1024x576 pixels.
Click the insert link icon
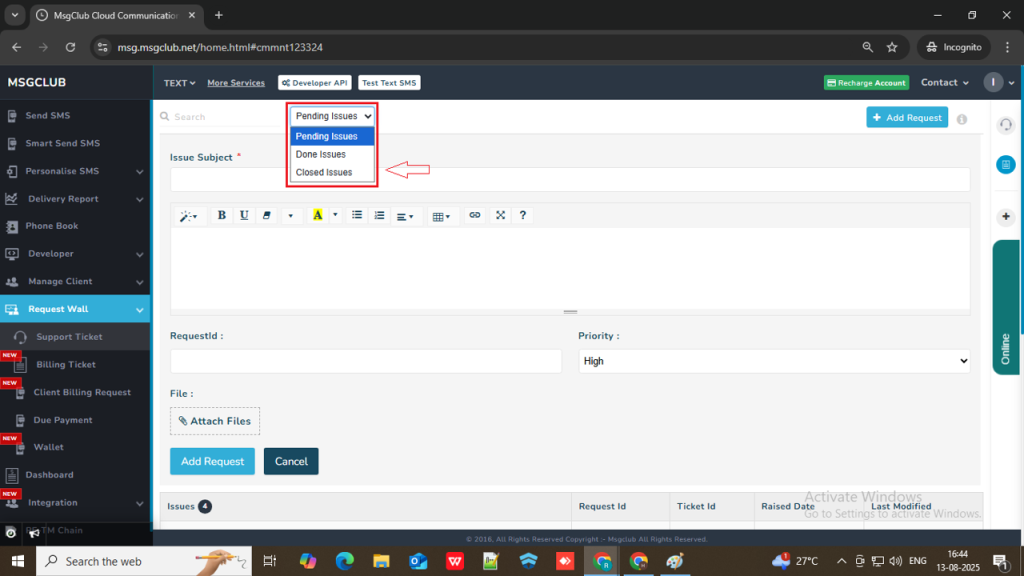click(475, 216)
